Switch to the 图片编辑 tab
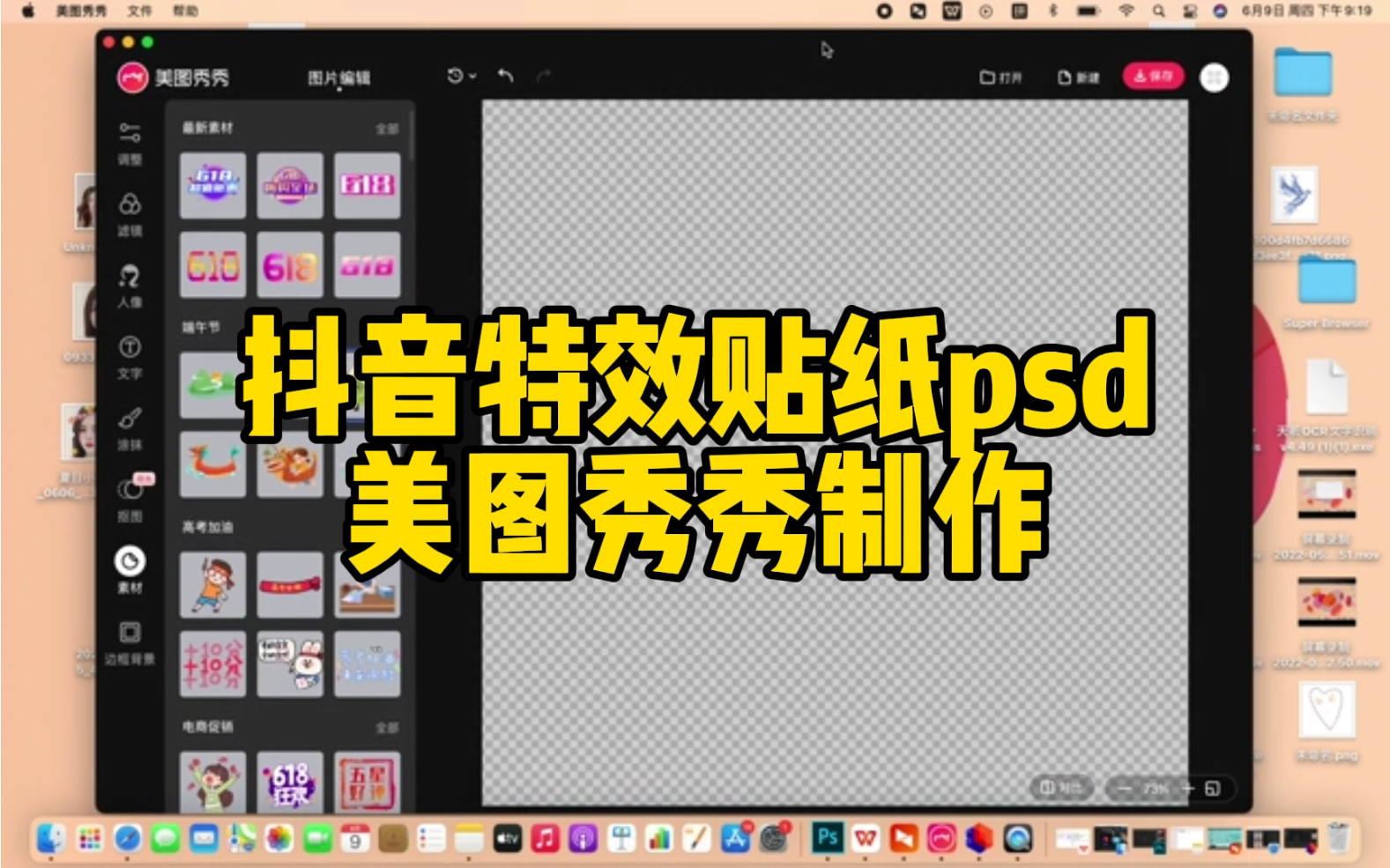Screen dimensions: 1390x868 338,78
